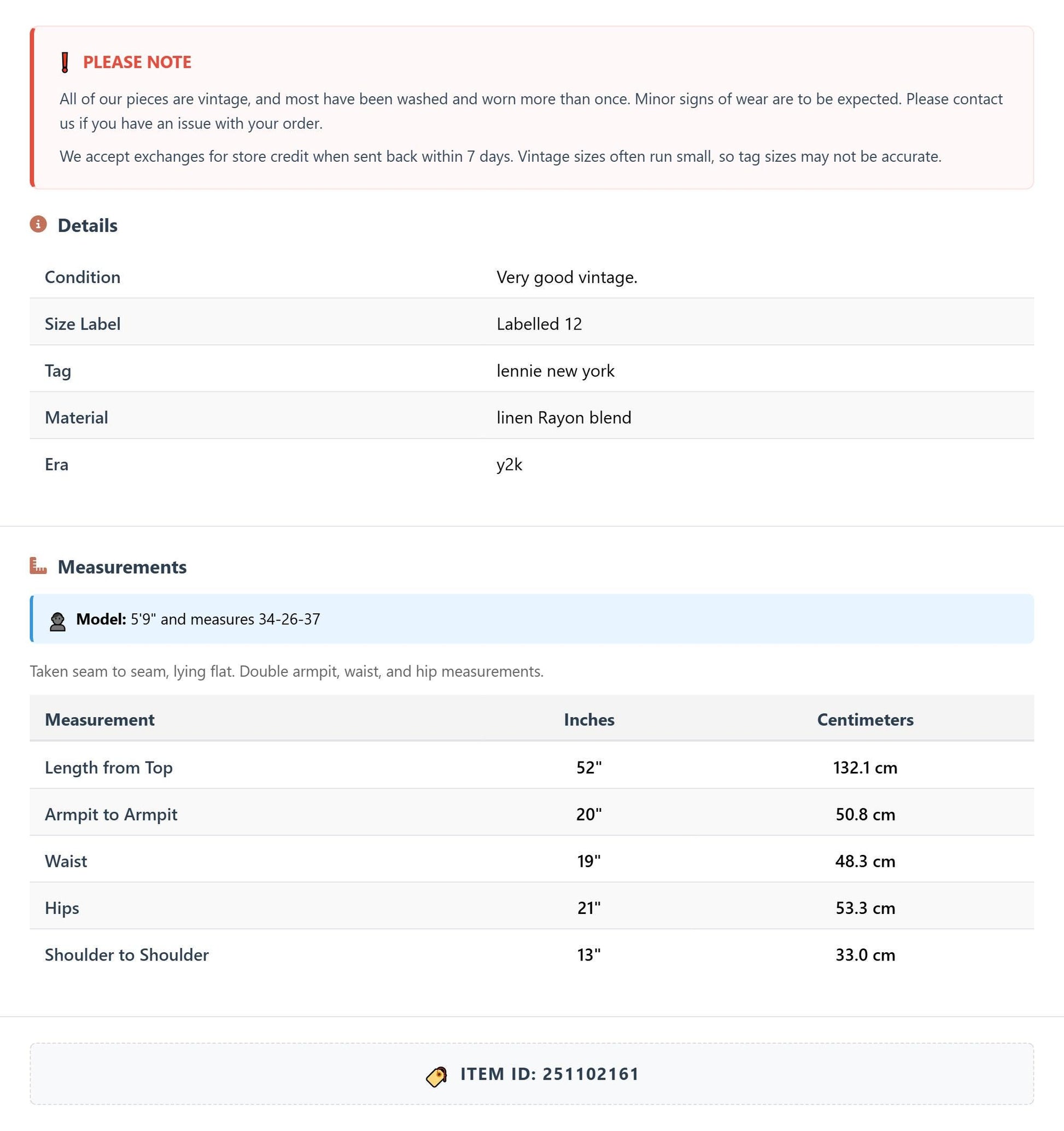The width and height of the screenshot is (1064, 1131).
Task: Click the Labelled 12 size value
Action: 540,324
